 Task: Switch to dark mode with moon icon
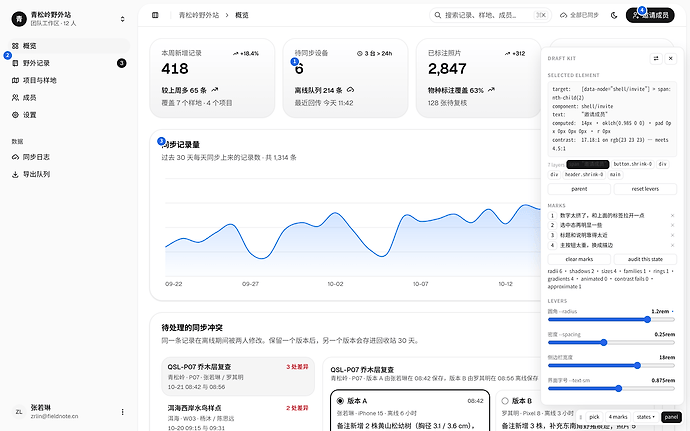pyautogui.click(x=614, y=15)
